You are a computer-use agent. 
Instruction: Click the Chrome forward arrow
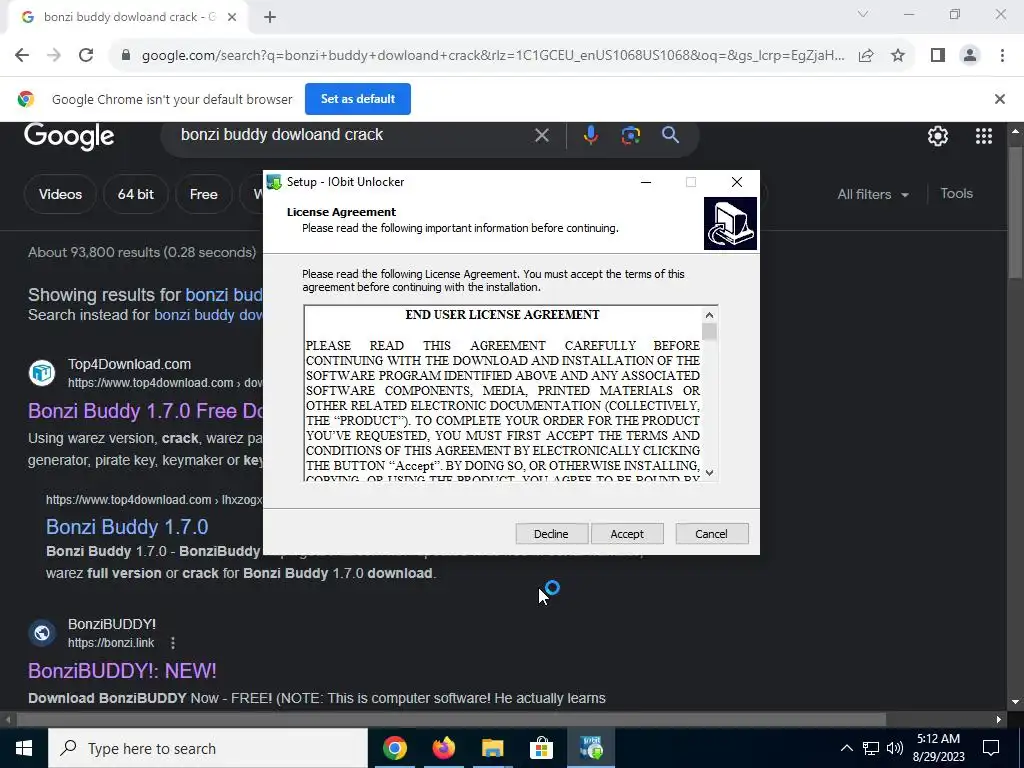(54, 56)
